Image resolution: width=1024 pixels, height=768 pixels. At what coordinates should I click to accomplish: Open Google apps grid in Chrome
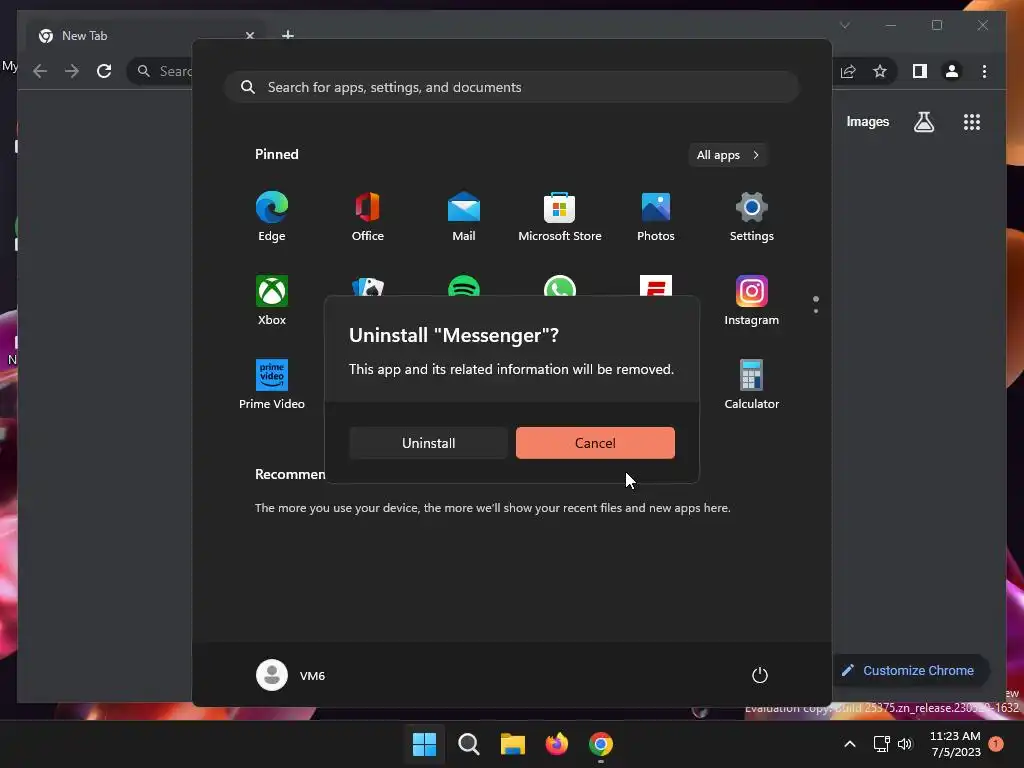[972, 122]
